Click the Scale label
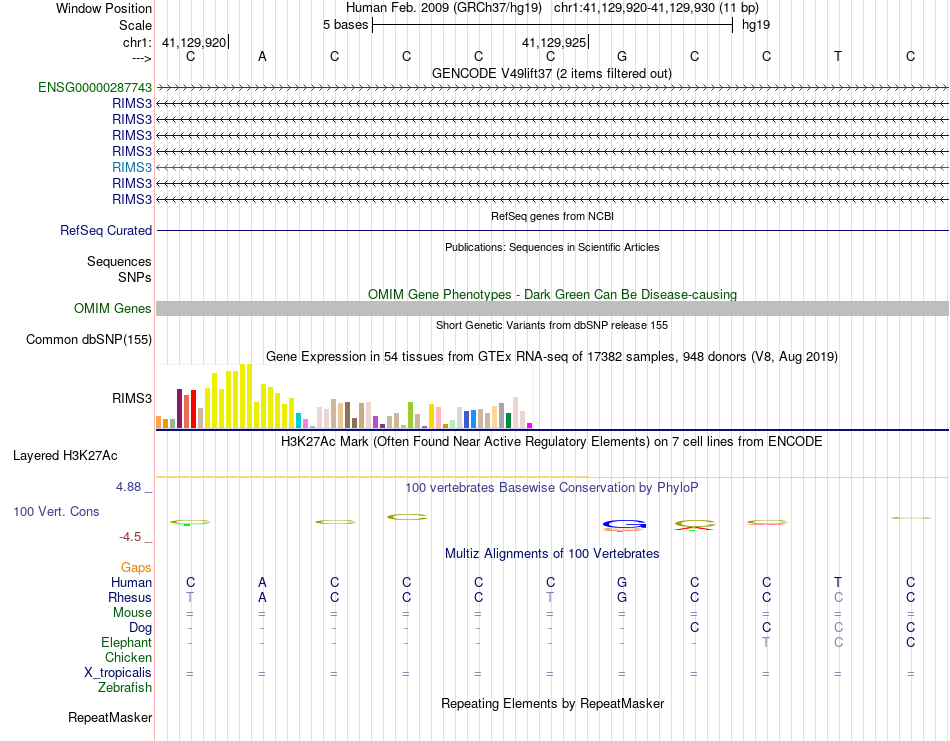The width and height of the screenshot is (950, 741). point(136,25)
